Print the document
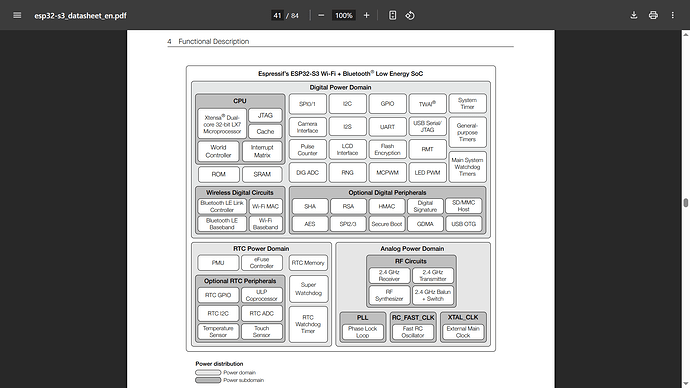 point(653,15)
